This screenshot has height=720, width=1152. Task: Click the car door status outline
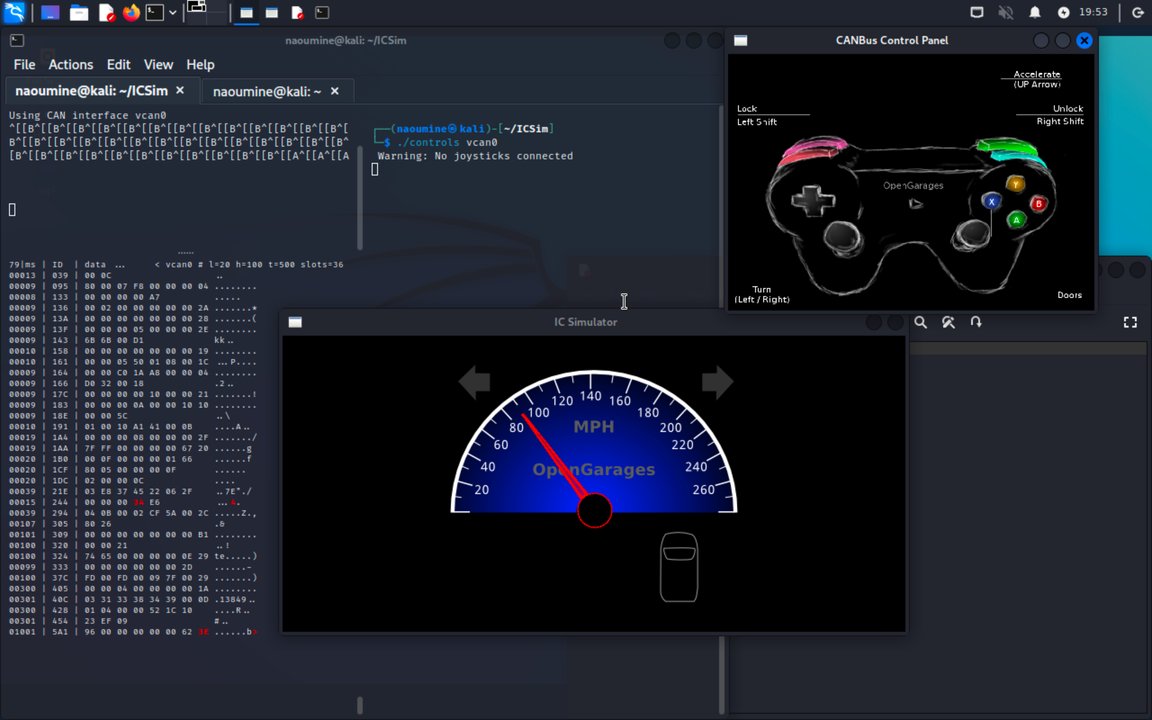(x=679, y=567)
